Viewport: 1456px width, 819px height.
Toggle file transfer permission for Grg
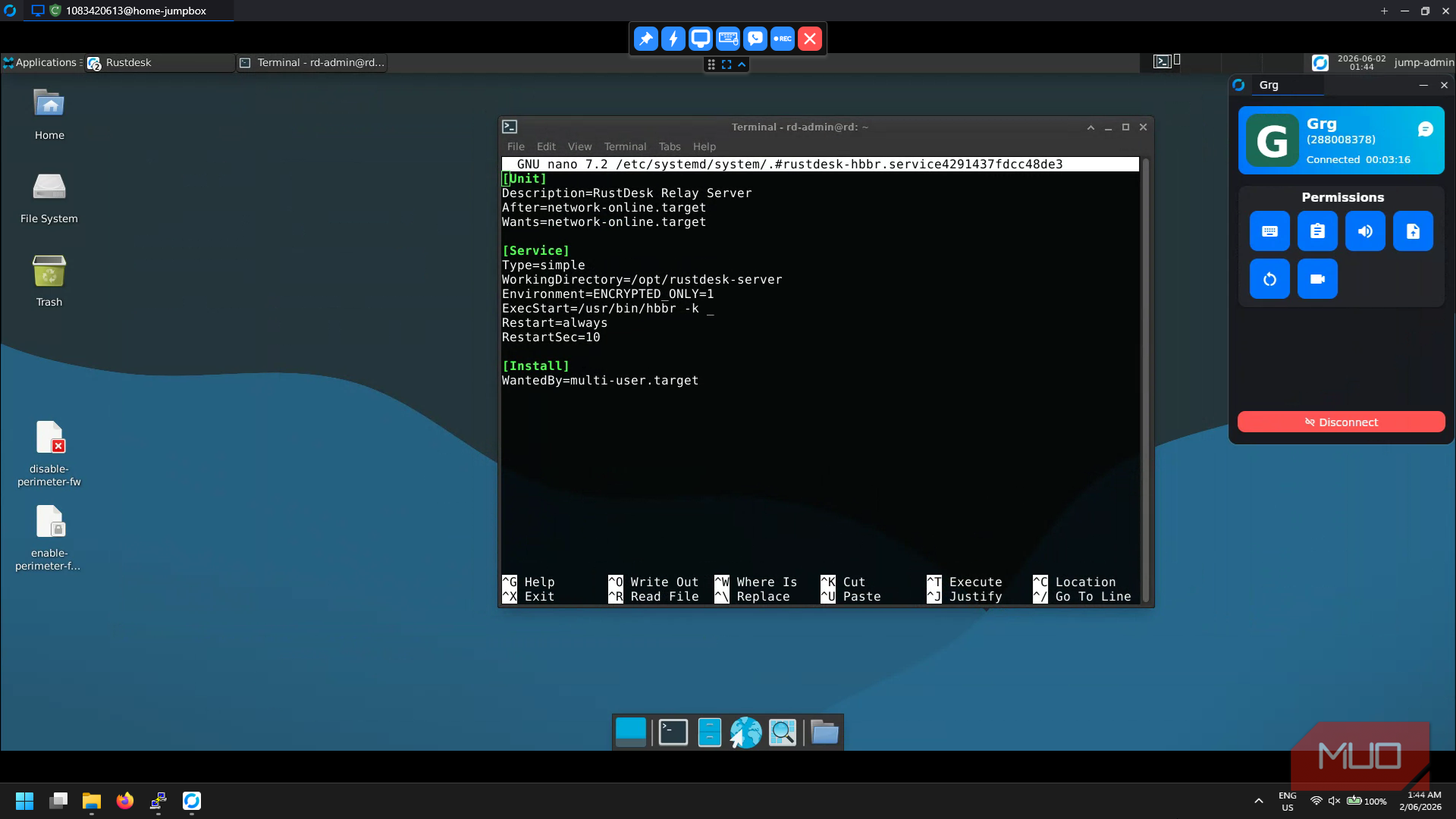pos(1413,231)
